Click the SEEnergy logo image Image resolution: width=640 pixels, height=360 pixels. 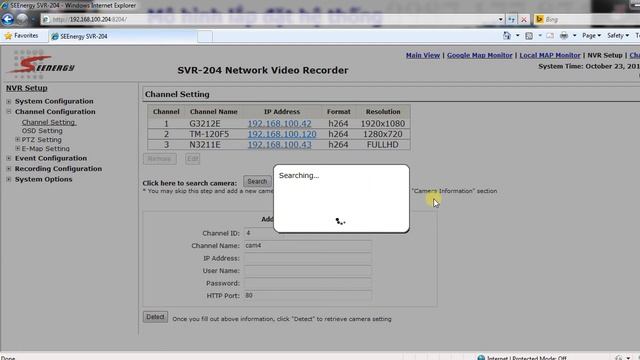coord(42,64)
